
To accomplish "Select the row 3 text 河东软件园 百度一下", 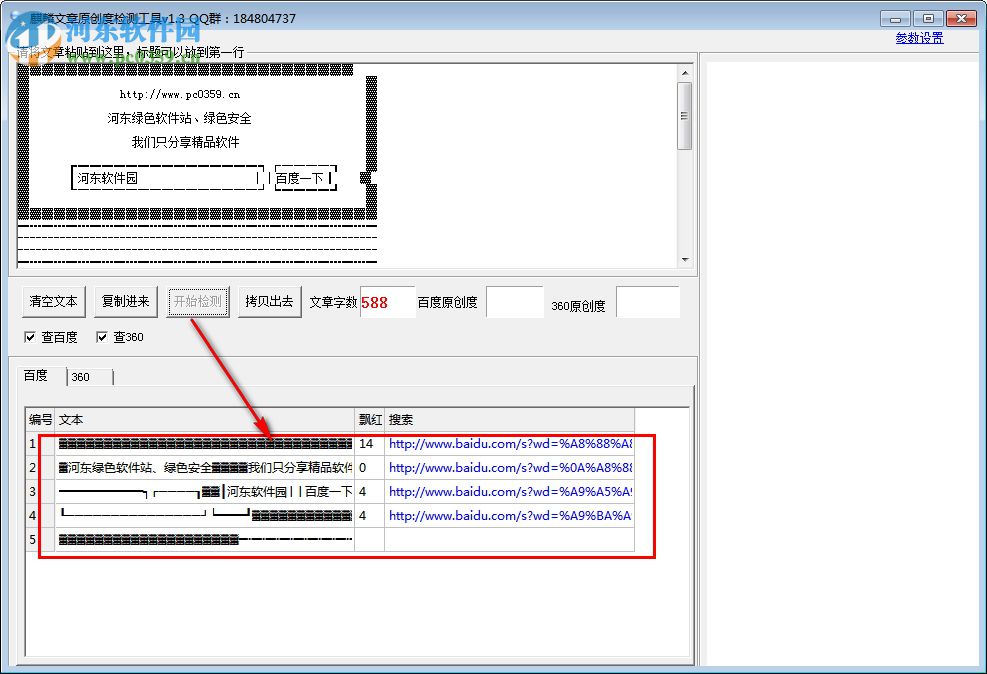I will pyautogui.click(x=205, y=491).
